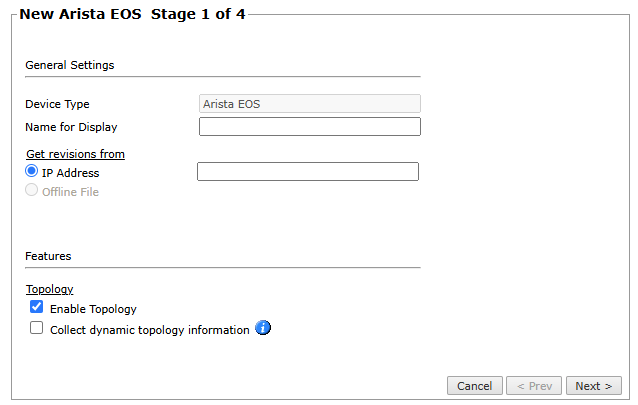The width and height of the screenshot is (638, 405).
Task: Focus the Name for Display text box
Action: point(310,126)
